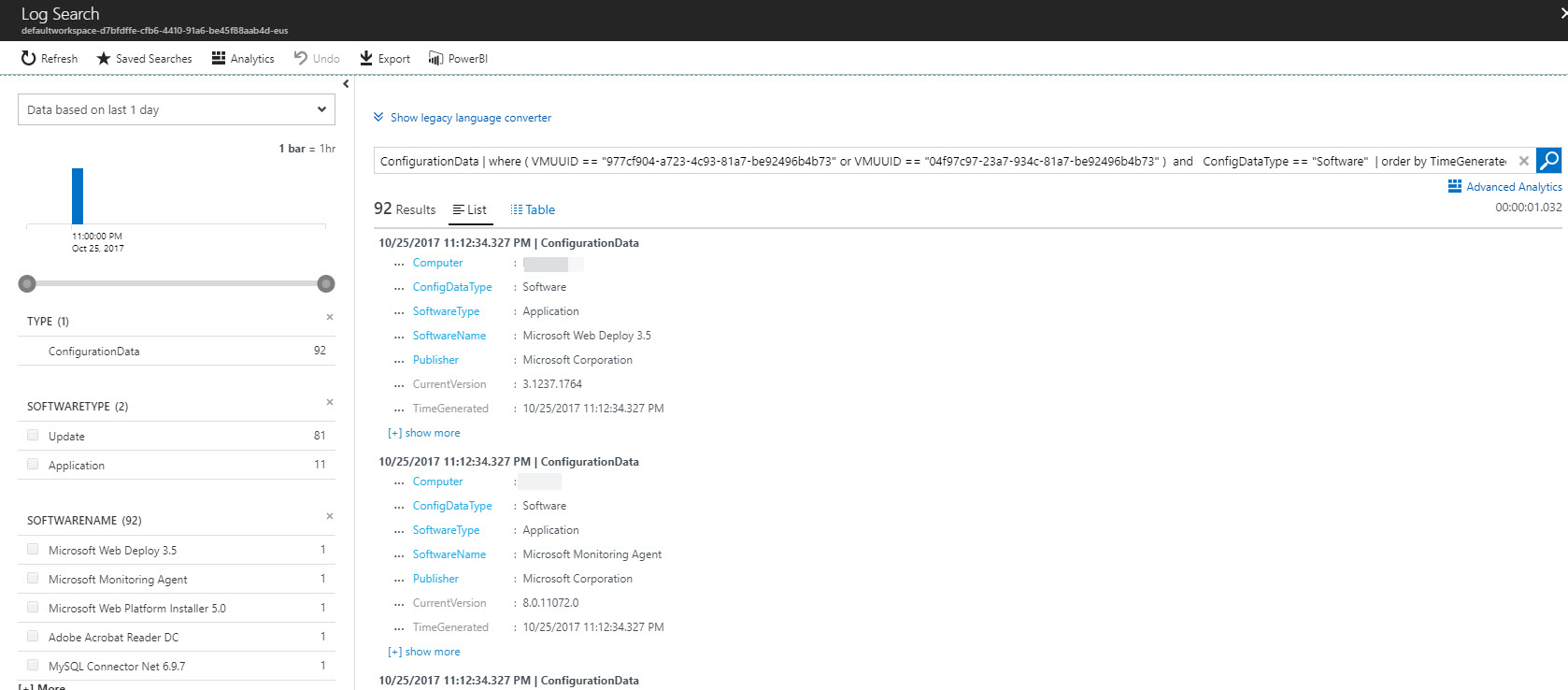Check Microsoft Monitoring Agent filter
1568x690 pixels.
pyautogui.click(x=33, y=578)
